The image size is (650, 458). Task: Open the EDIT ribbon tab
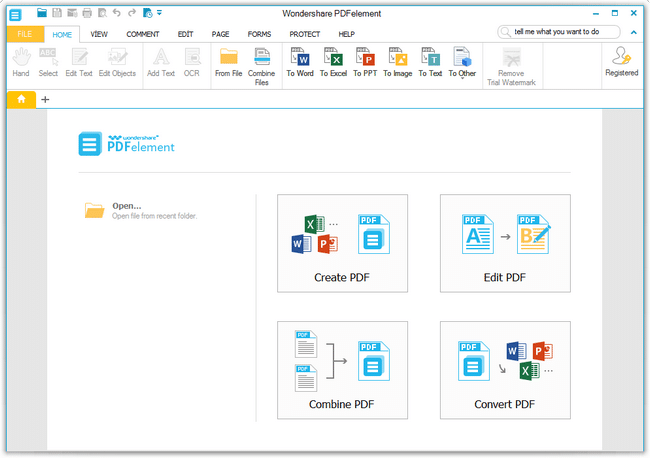coord(185,34)
